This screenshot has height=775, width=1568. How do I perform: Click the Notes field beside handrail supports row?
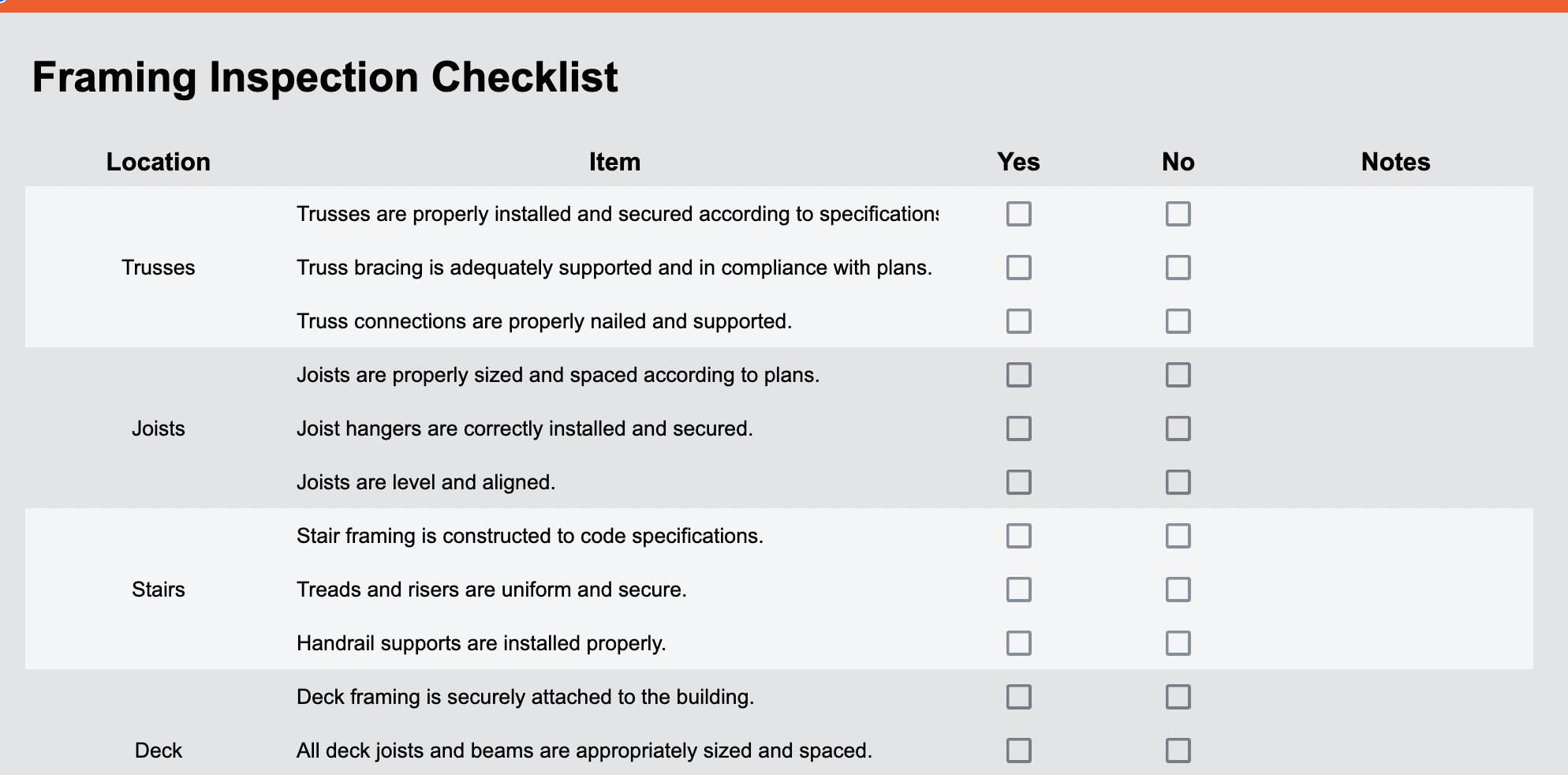[1394, 642]
